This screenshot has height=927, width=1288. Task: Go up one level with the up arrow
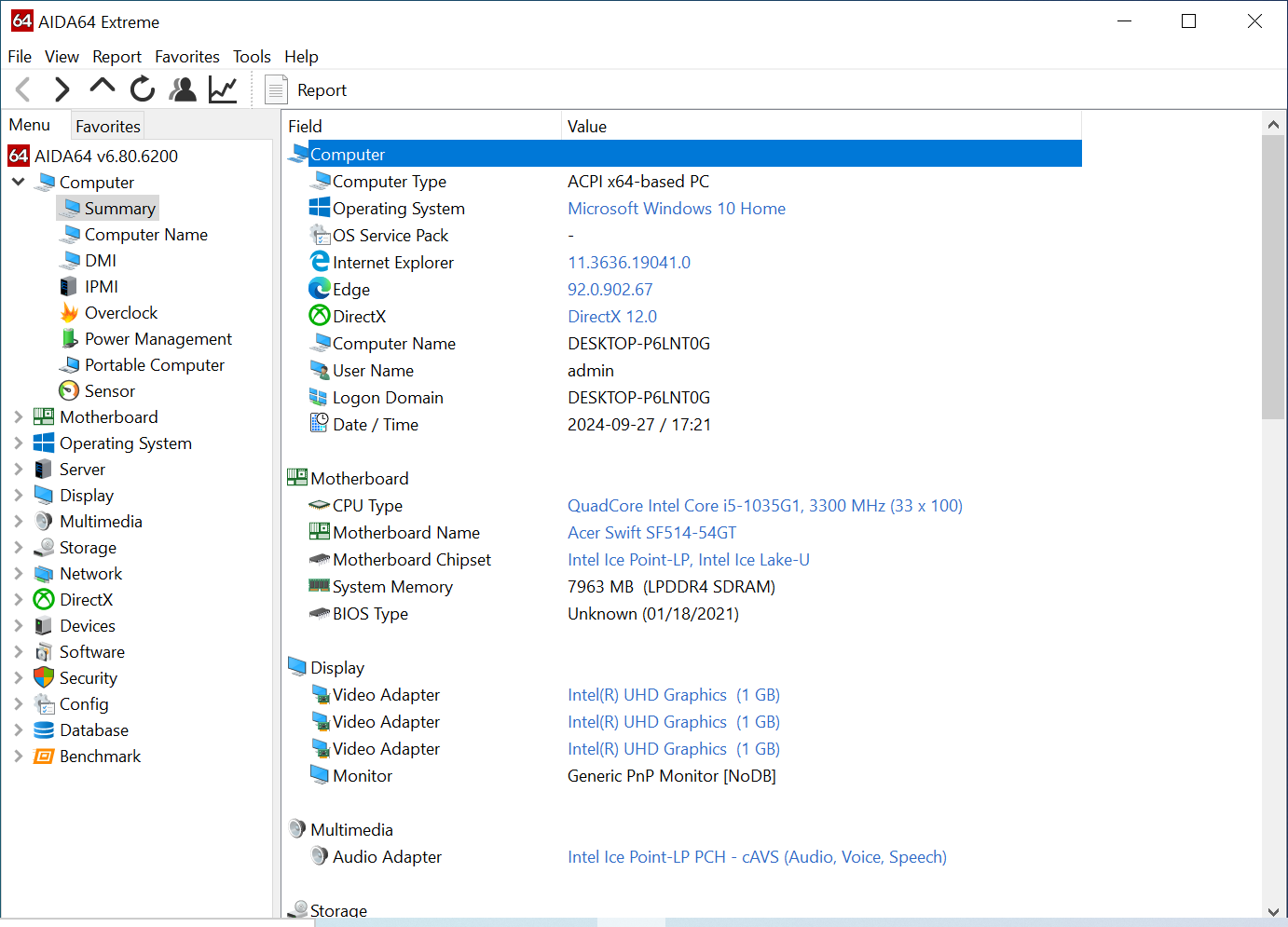[x=102, y=88]
